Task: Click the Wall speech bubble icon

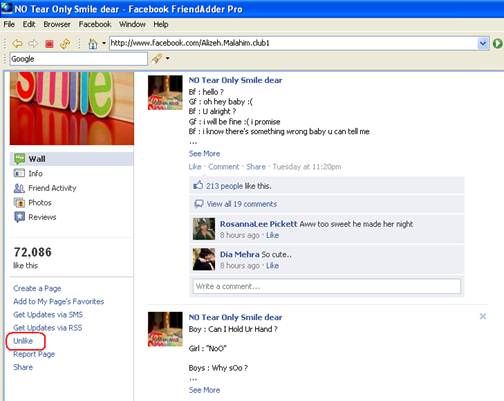Action: pyautogui.click(x=20, y=159)
